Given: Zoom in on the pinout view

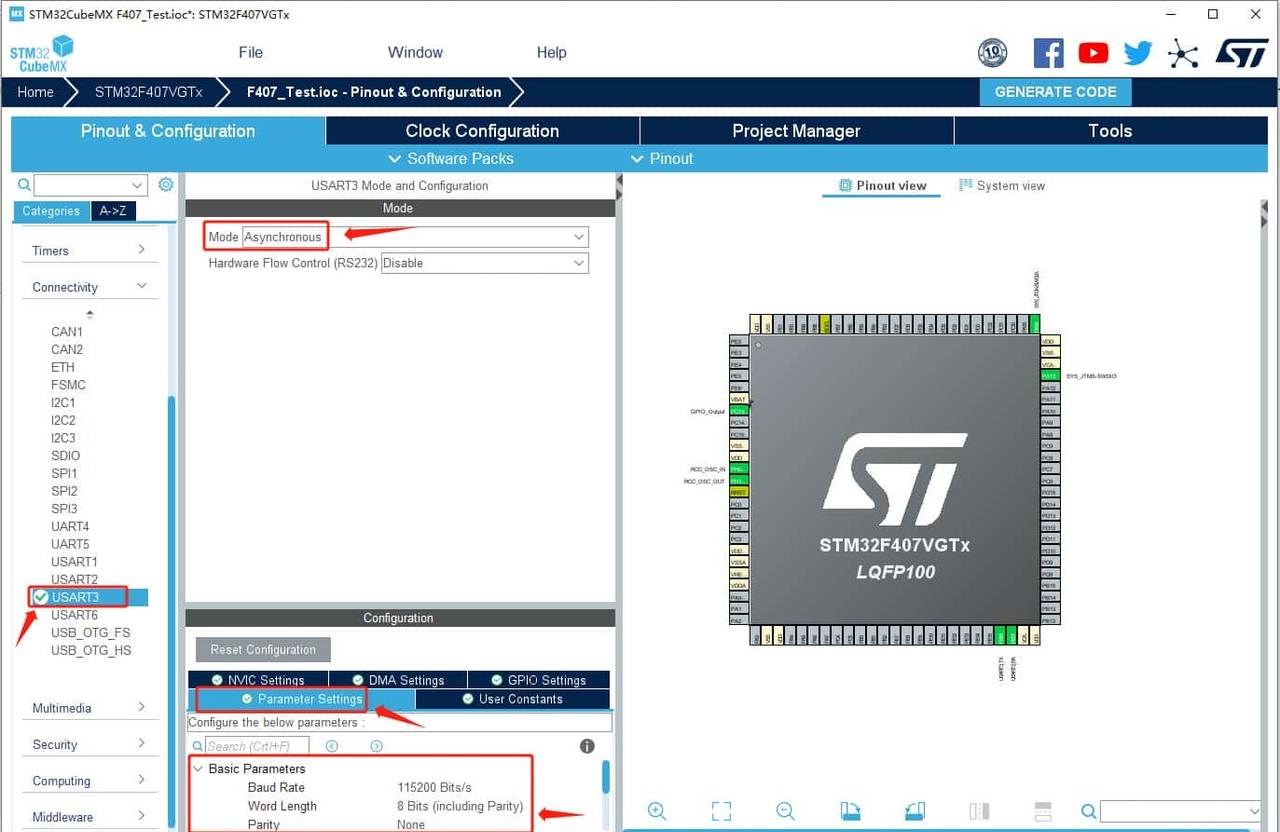Looking at the screenshot, I should click(657, 811).
